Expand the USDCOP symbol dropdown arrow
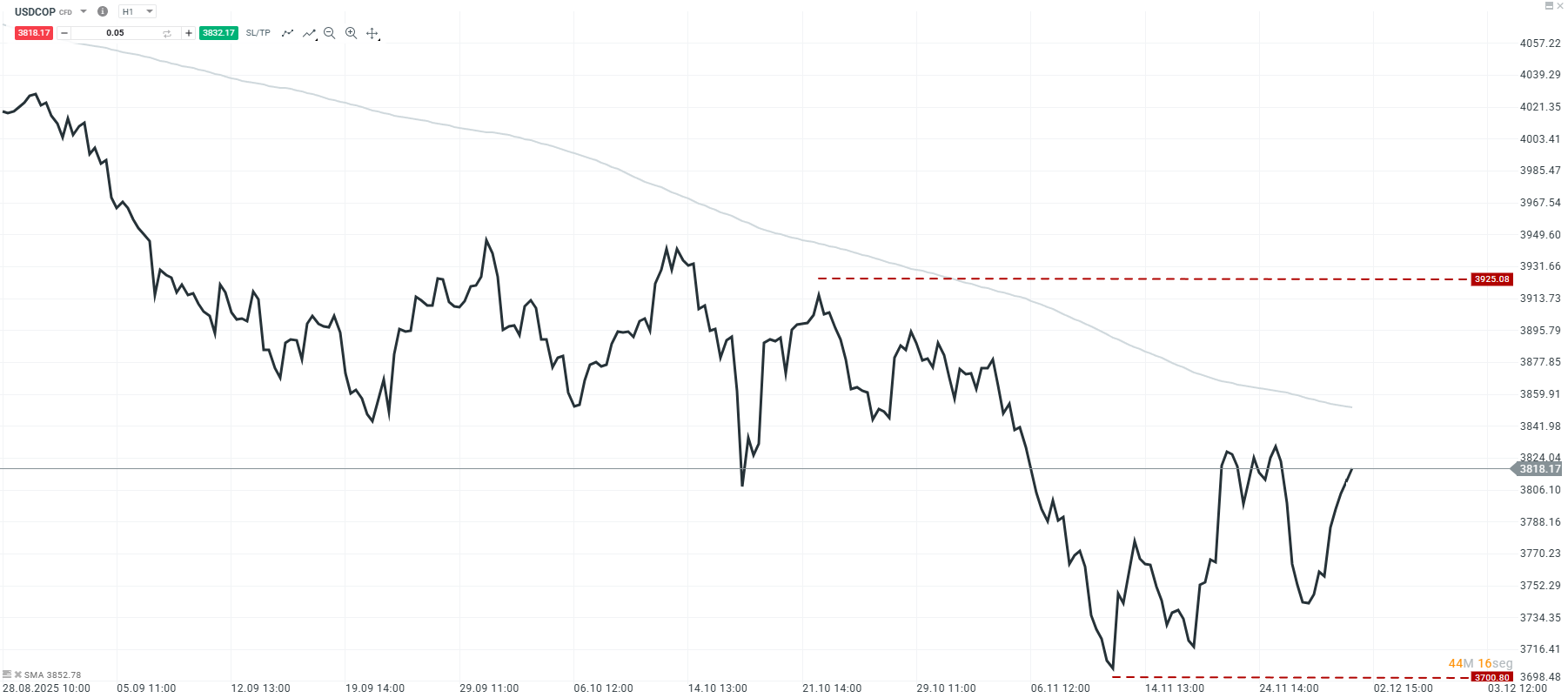Viewport: 1568px width, 698px height. pos(84,11)
